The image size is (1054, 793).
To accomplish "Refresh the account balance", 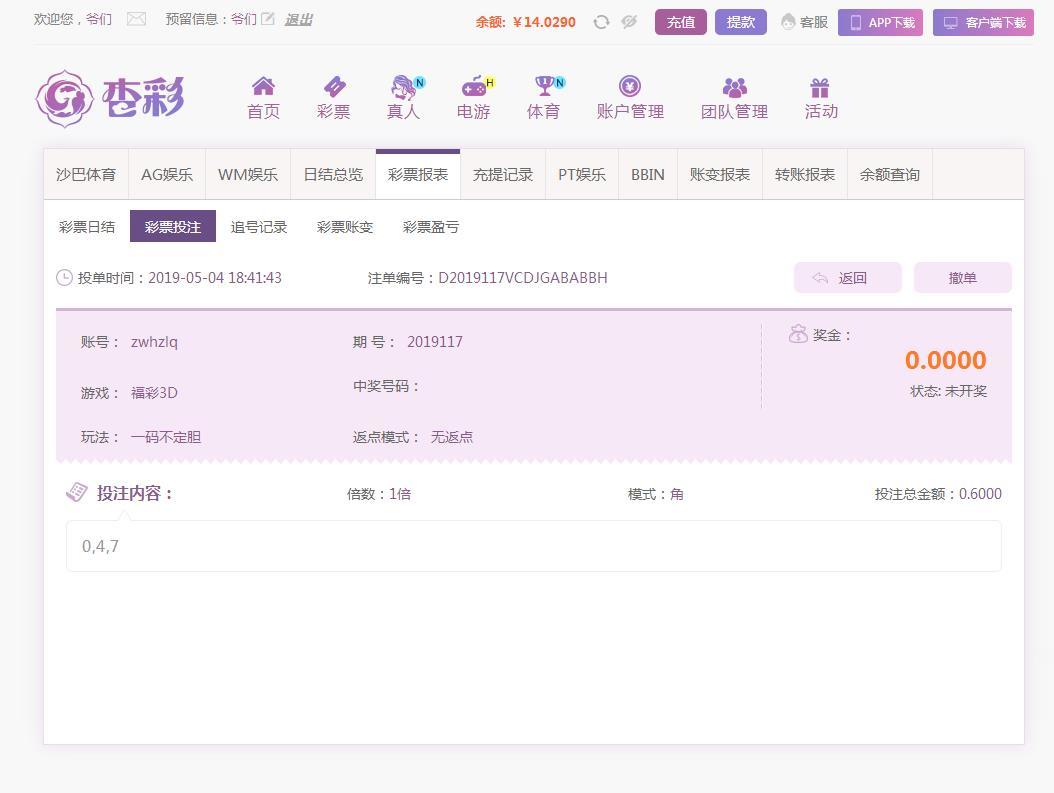I will pyautogui.click(x=601, y=22).
